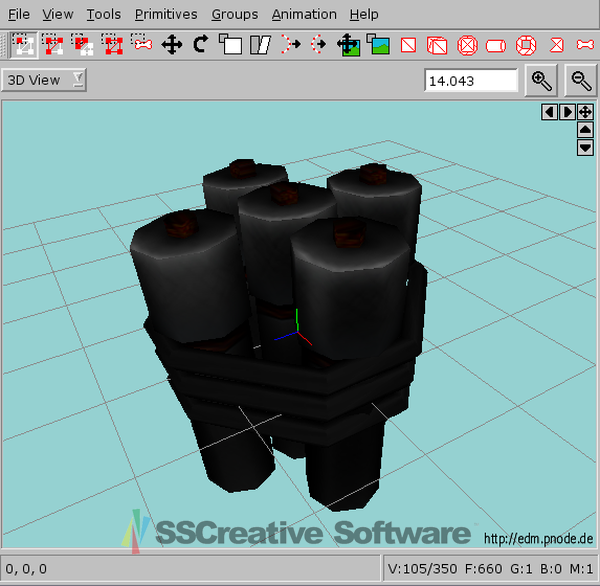
Task: Pick the Select Groups tool
Action: pos(112,45)
